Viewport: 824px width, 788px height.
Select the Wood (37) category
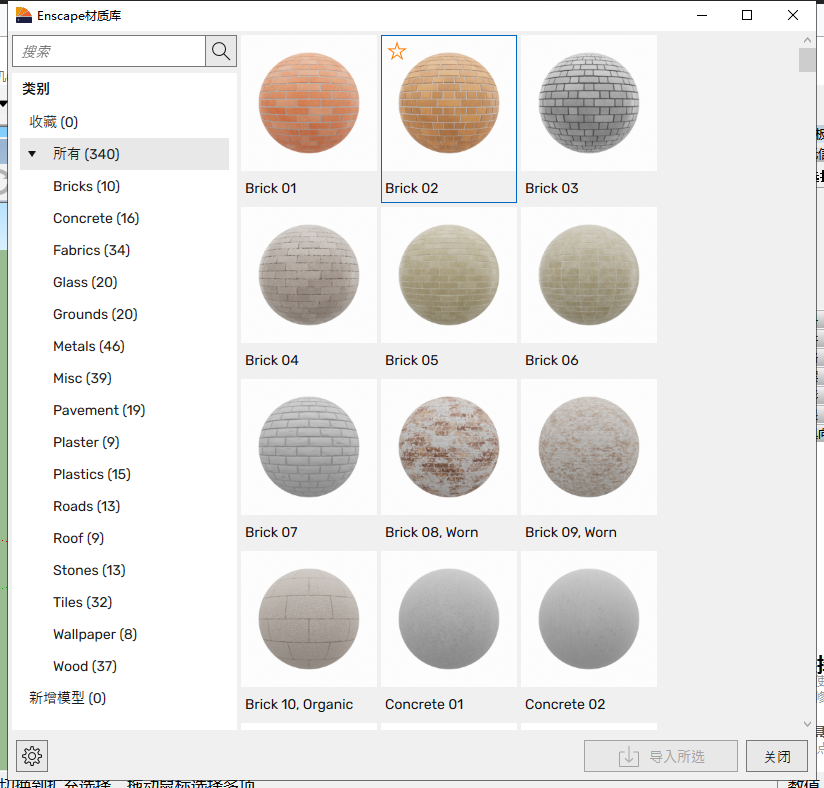point(85,666)
